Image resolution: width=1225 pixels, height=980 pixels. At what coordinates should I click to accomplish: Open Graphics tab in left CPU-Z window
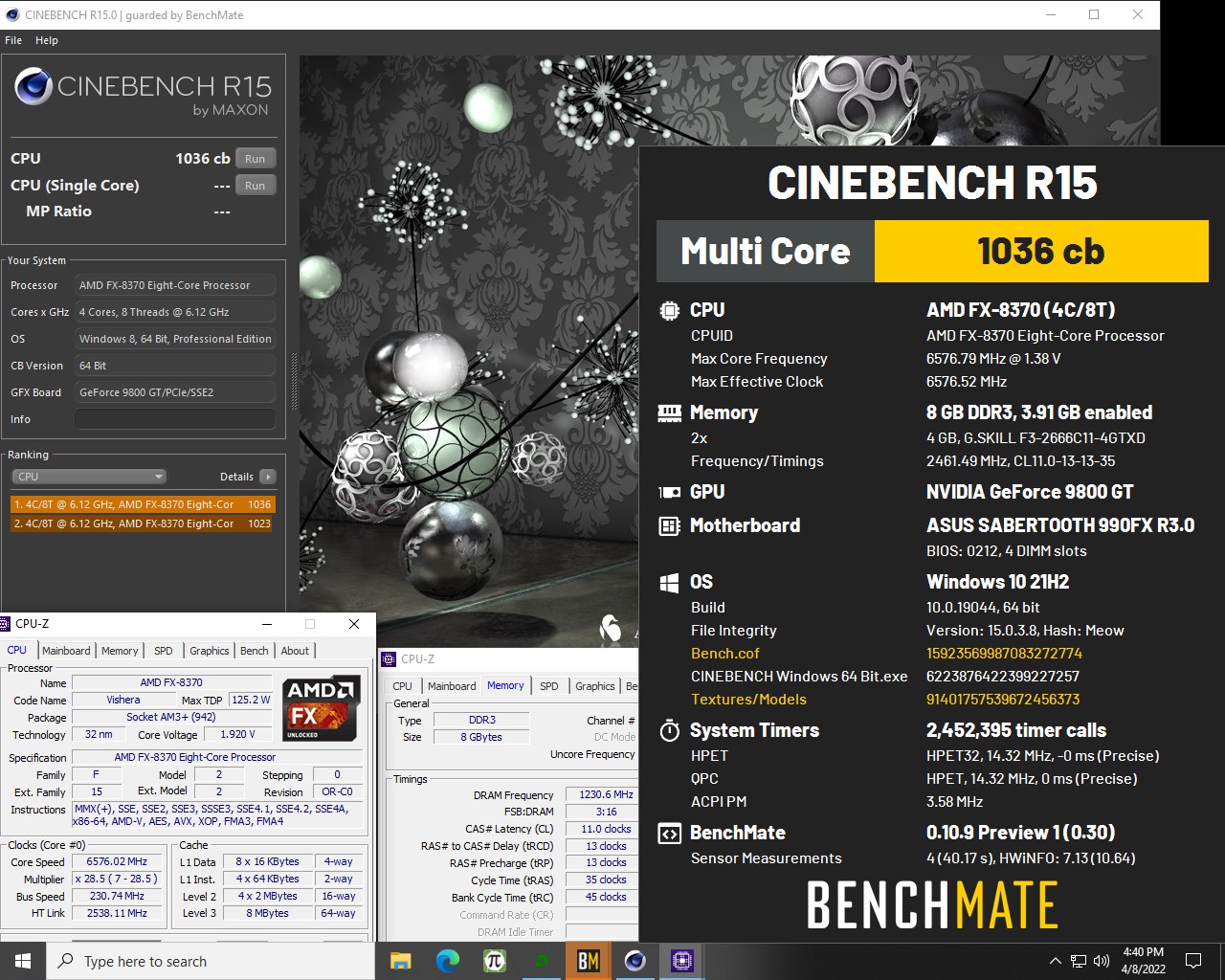tap(210, 651)
